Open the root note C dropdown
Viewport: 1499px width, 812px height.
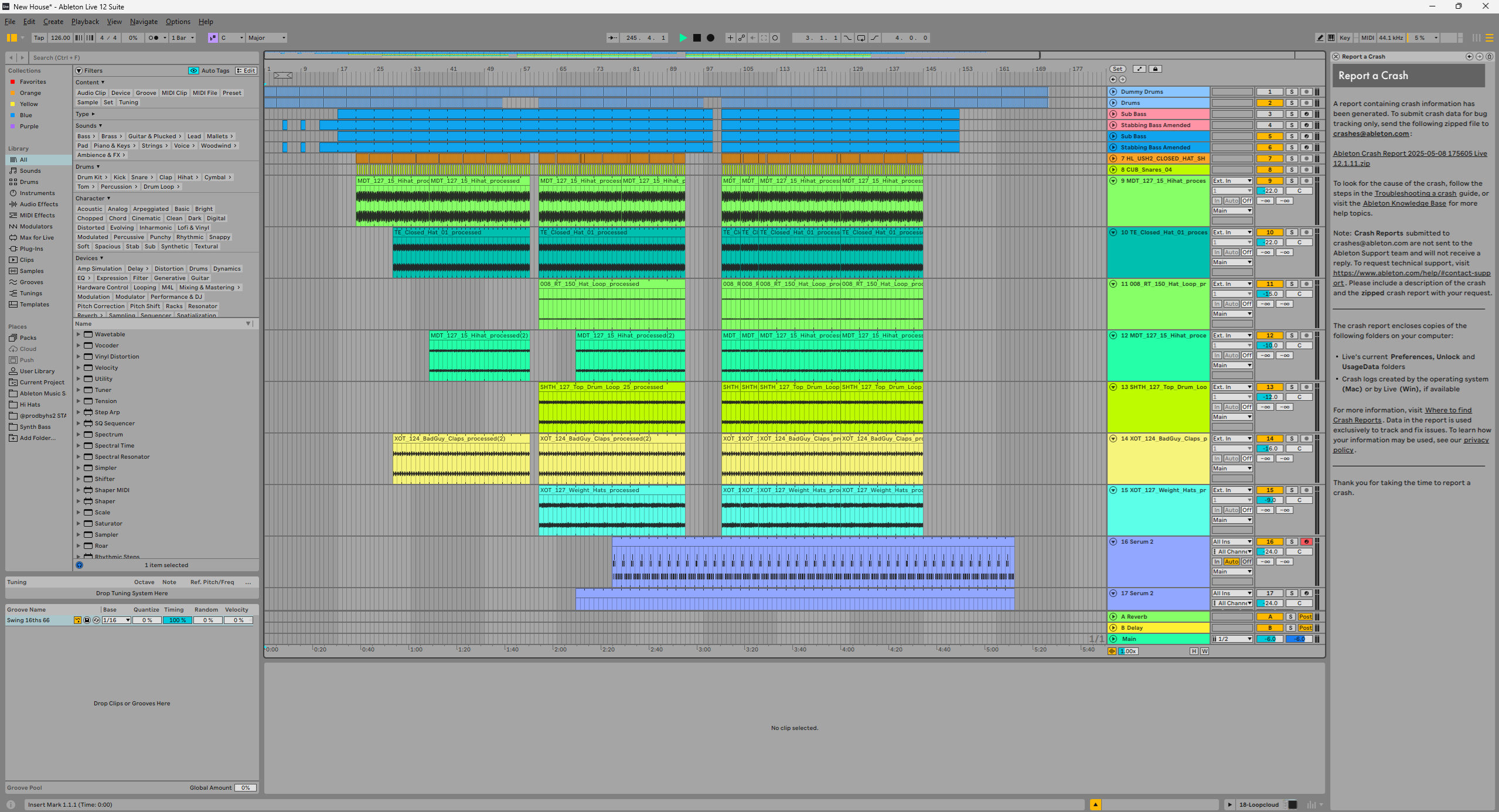pos(232,38)
